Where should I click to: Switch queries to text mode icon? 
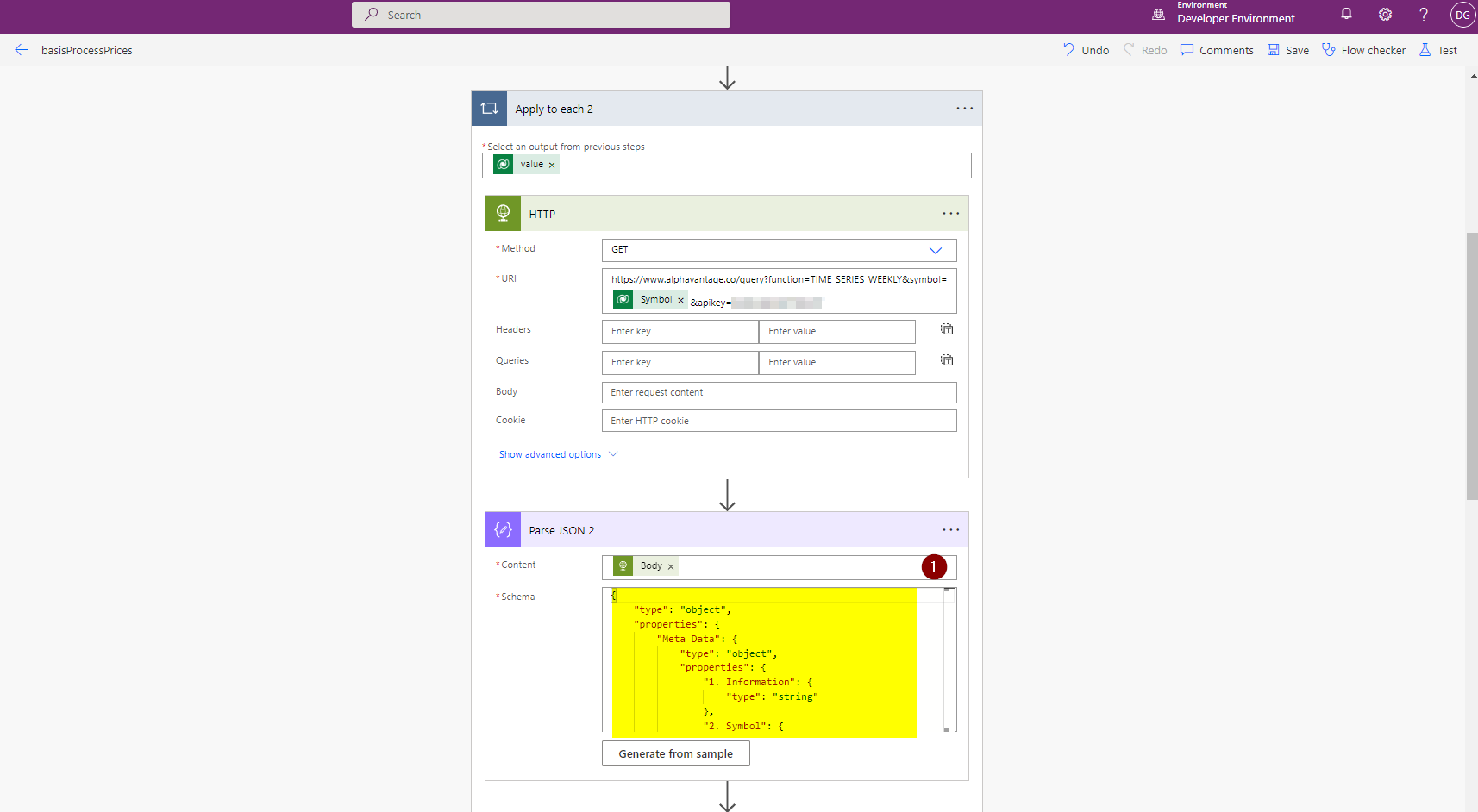(x=947, y=360)
